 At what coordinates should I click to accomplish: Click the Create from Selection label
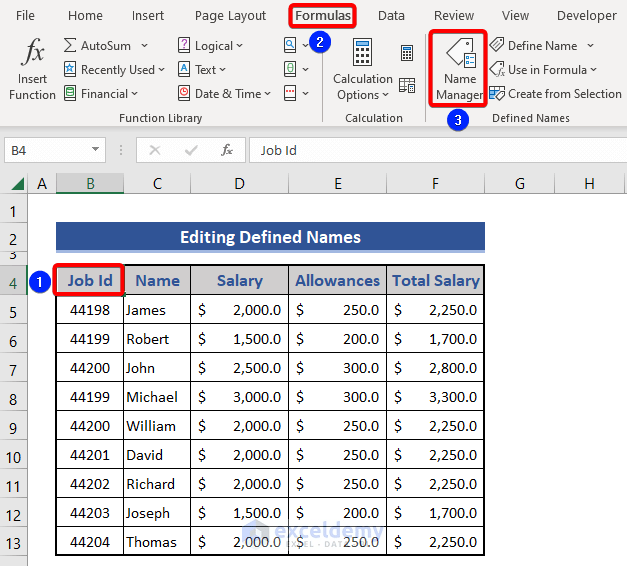coord(565,94)
